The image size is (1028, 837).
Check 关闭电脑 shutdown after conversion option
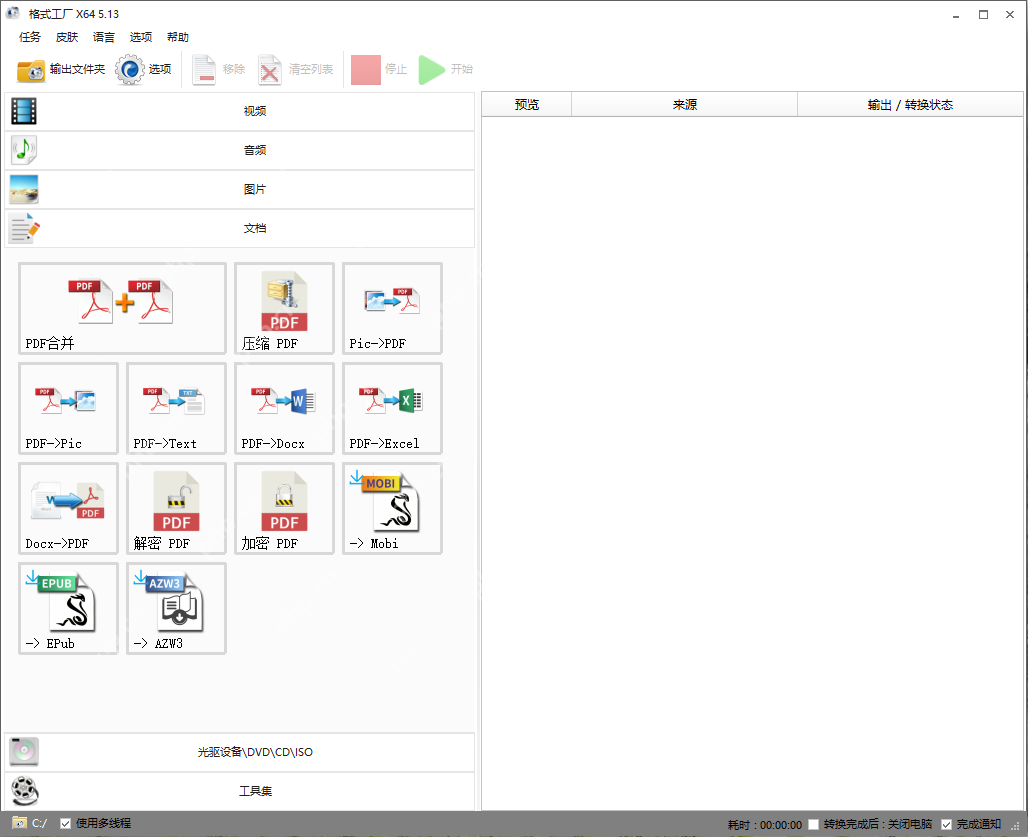click(814, 823)
